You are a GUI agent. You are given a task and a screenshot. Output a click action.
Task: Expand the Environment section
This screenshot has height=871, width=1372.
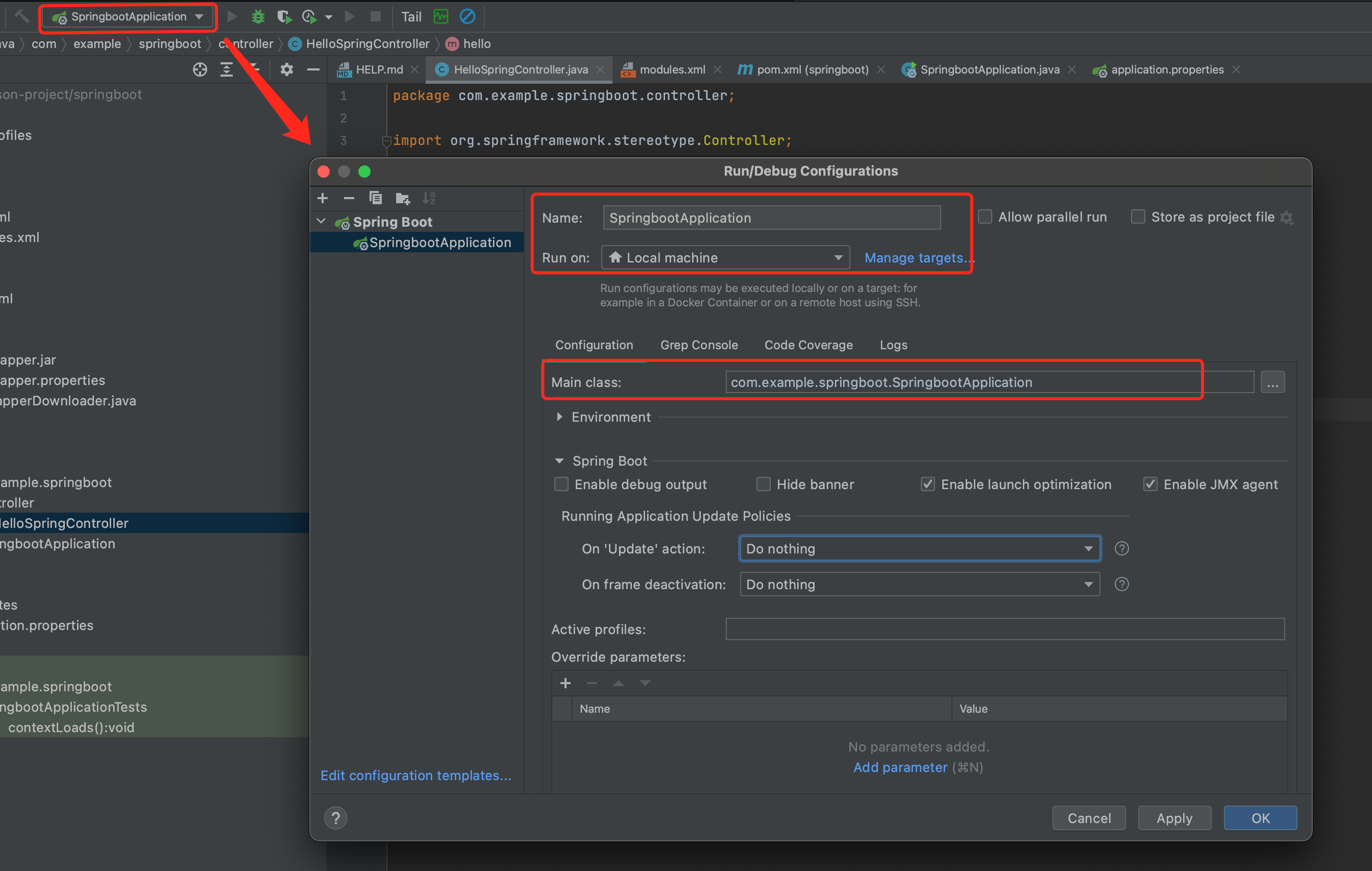[x=559, y=417]
